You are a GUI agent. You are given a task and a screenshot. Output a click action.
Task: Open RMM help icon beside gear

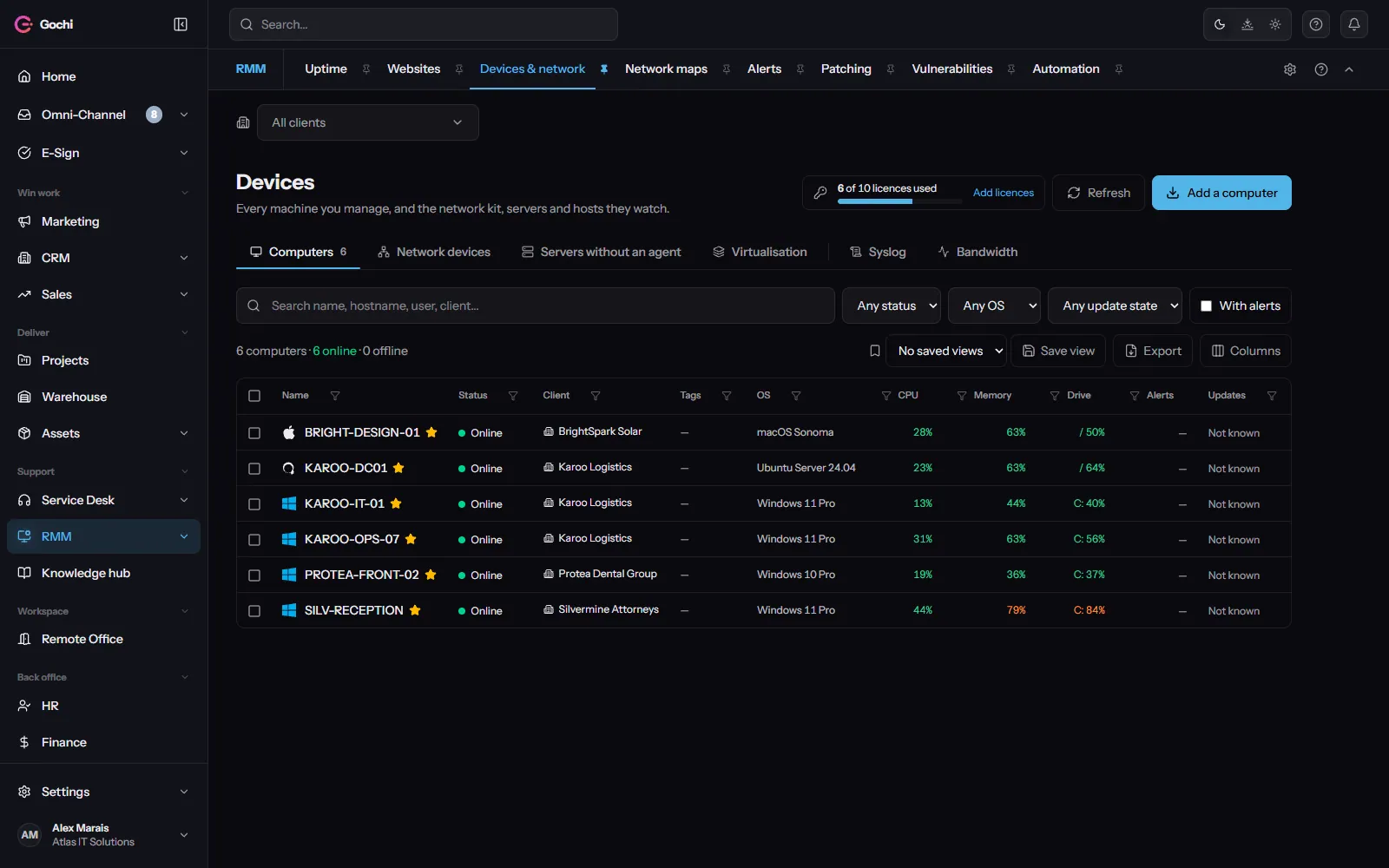click(1321, 69)
